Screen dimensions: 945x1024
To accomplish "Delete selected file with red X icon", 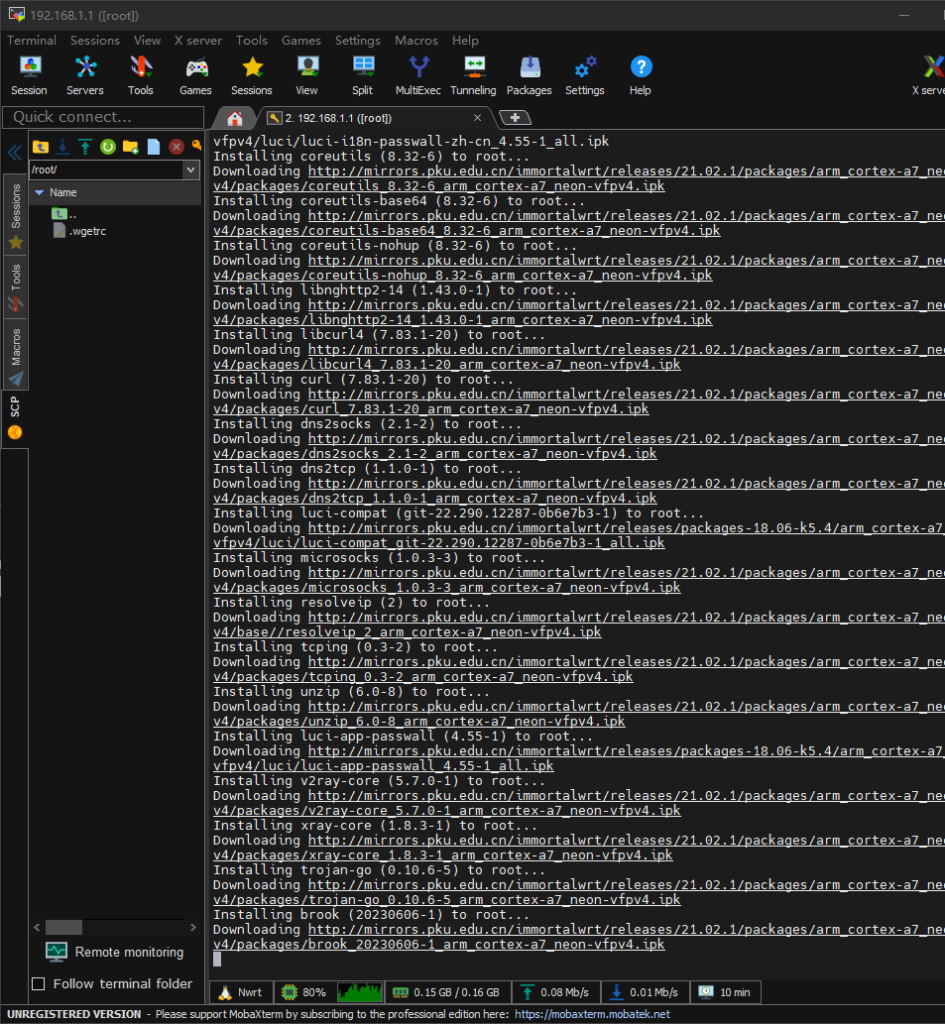I will pyautogui.click(x=176, y=147).
